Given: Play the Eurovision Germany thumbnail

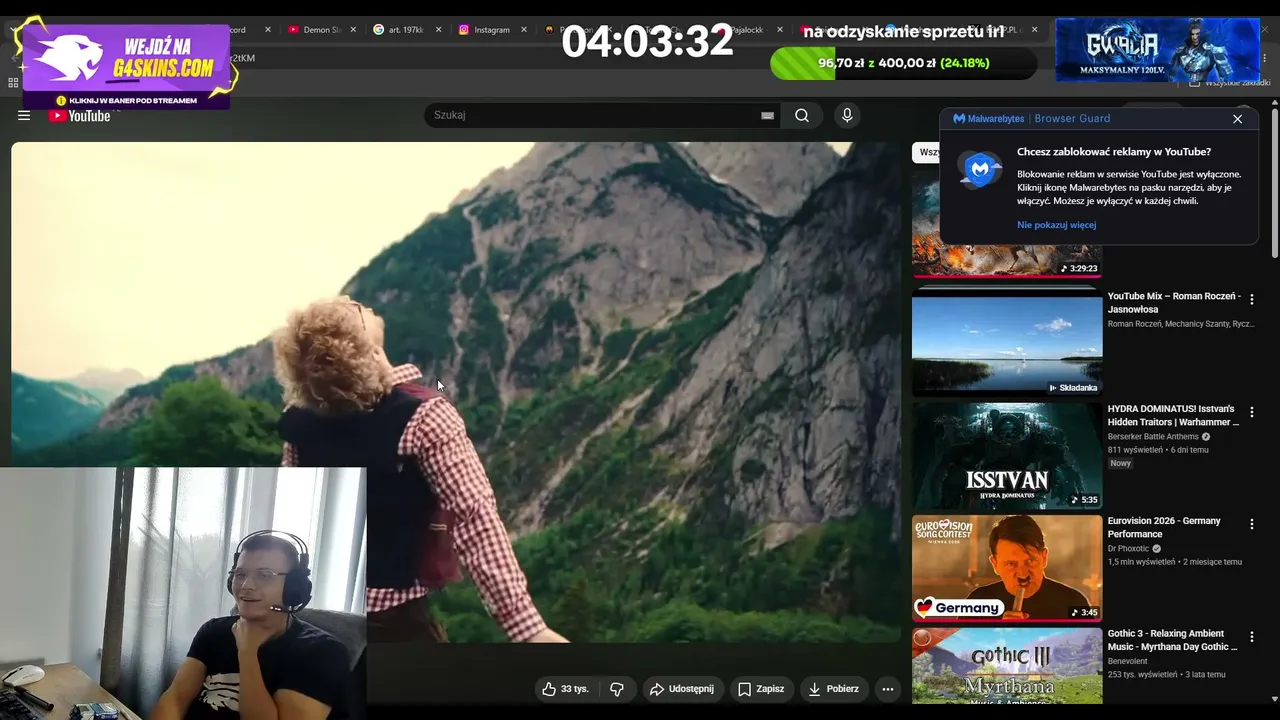Looking at the screenshot, I should click(x=1007, y=568).
